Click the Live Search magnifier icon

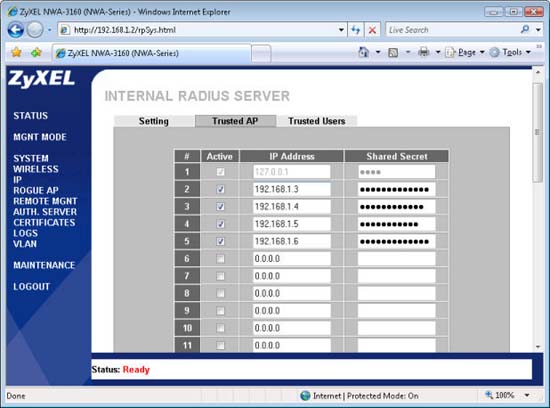[525, 29]
